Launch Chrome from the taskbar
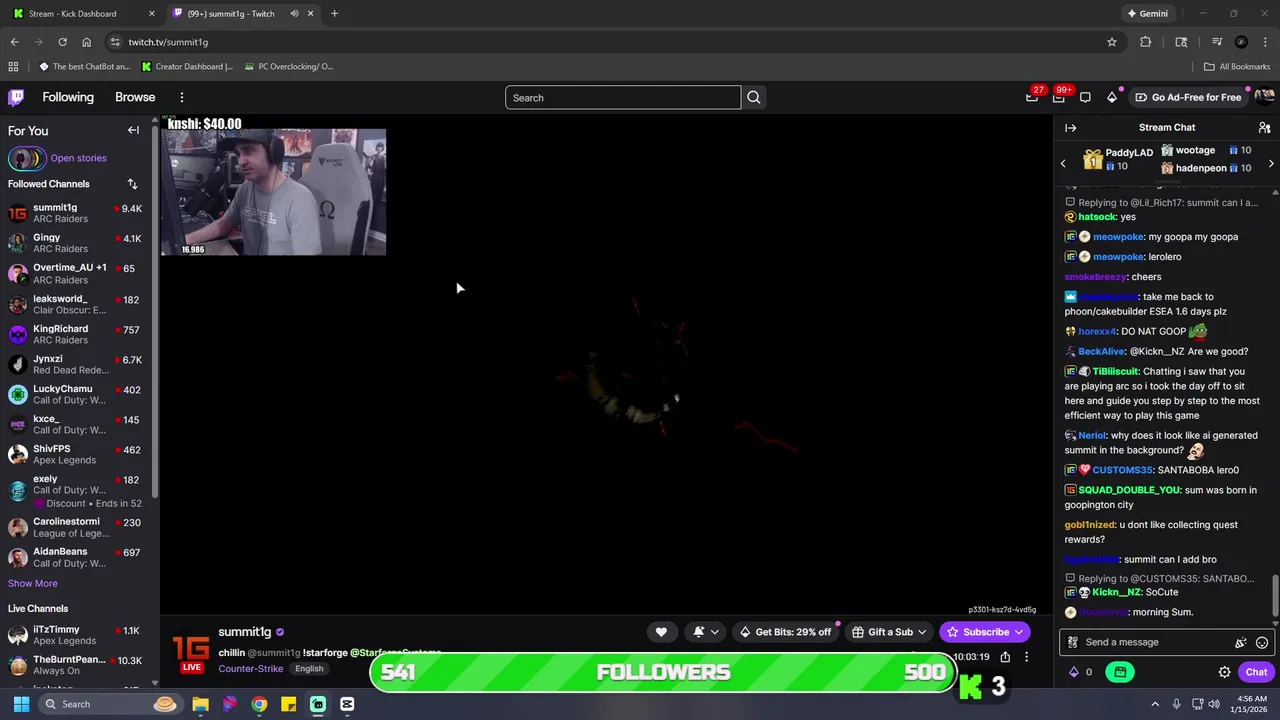The height and width of the screenshot is (720, 1280). click(259, 704)
